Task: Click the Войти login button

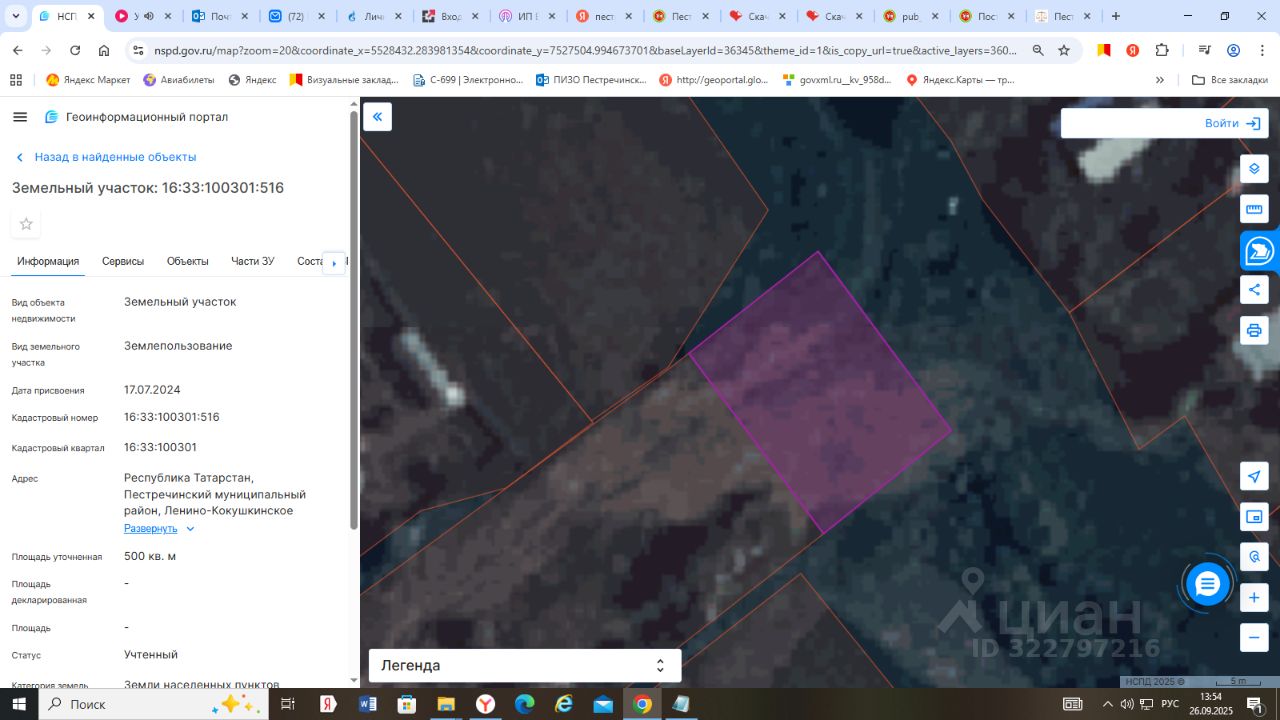Action: 1232,123
